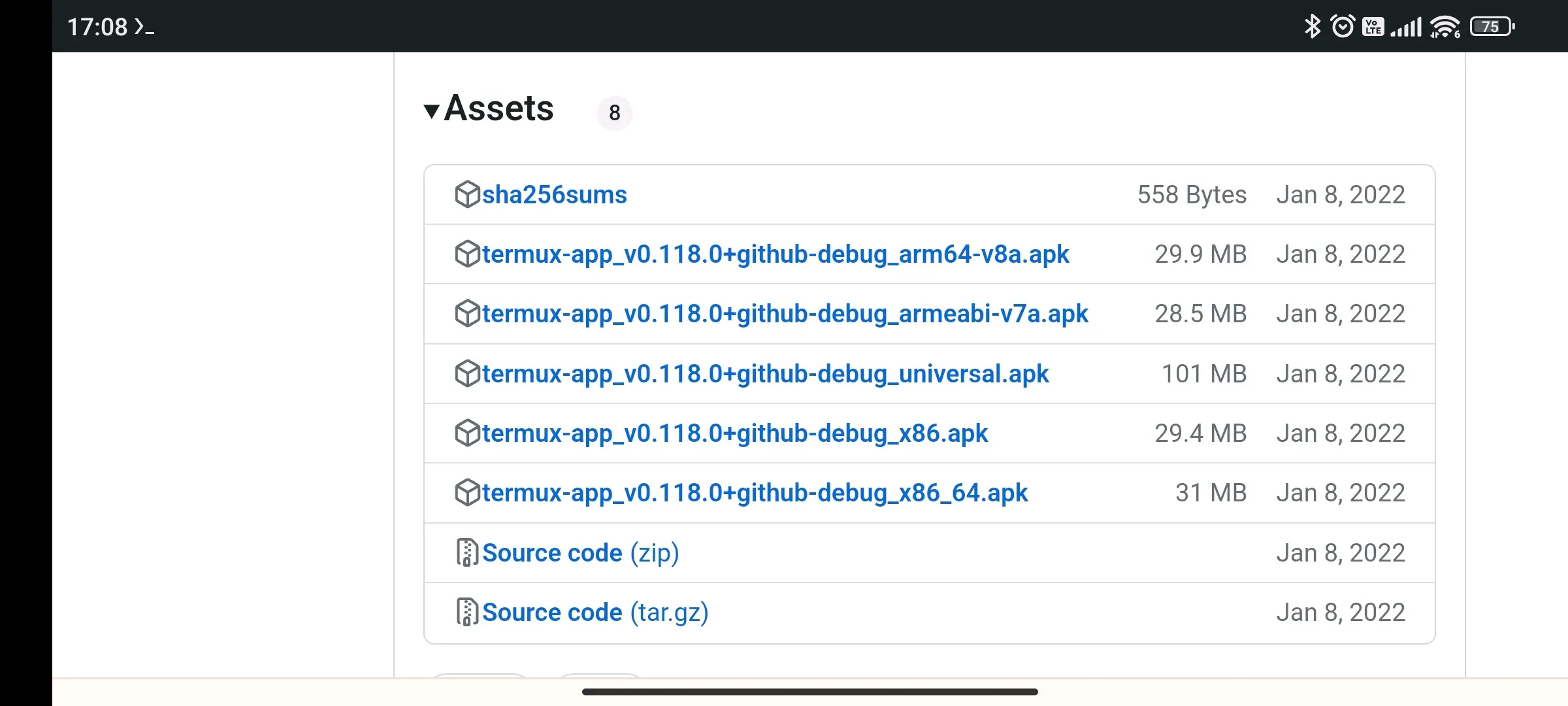Click package icon beside universal apk
The image size is (1568, 706).
[467, 373]
